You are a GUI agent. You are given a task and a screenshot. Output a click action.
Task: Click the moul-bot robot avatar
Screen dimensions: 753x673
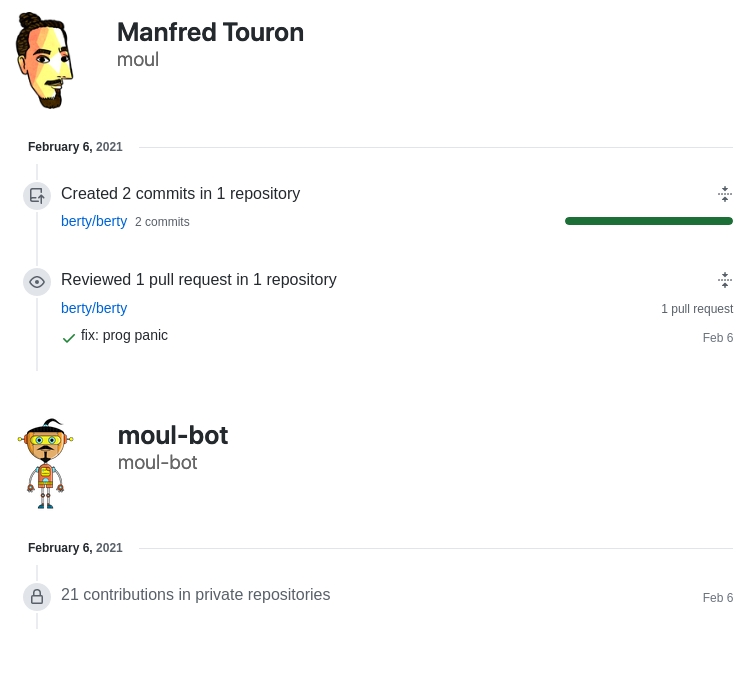(46, 463)
